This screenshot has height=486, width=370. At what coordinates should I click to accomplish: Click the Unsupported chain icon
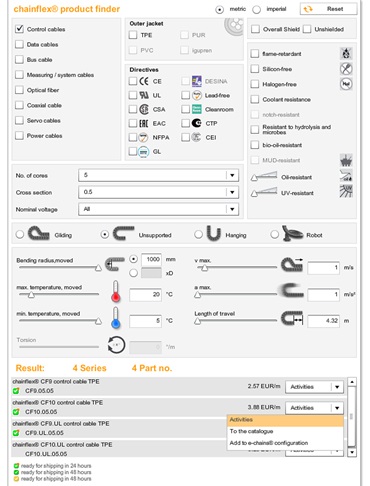[x=123, y=234]
